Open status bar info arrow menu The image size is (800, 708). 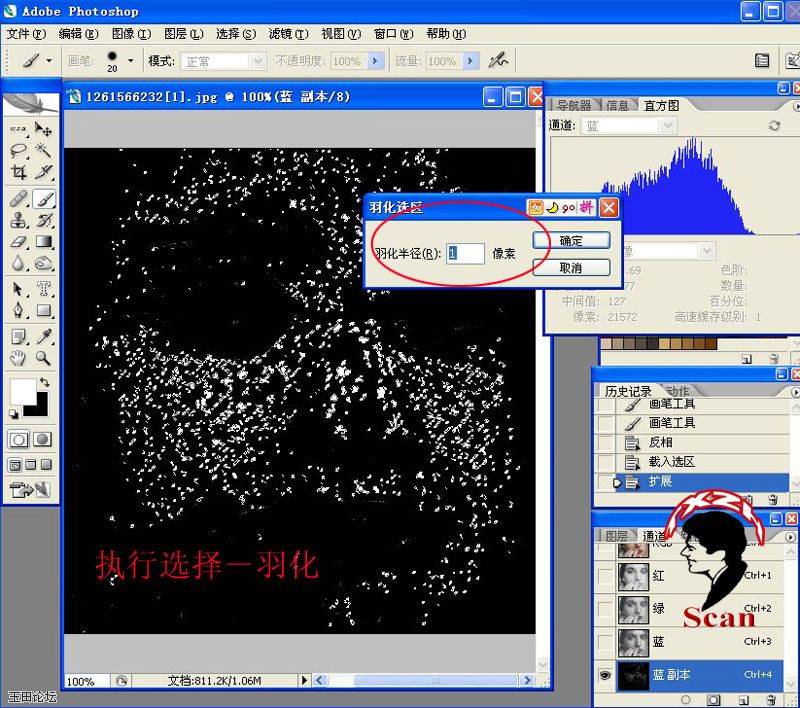tap(304, 680)
